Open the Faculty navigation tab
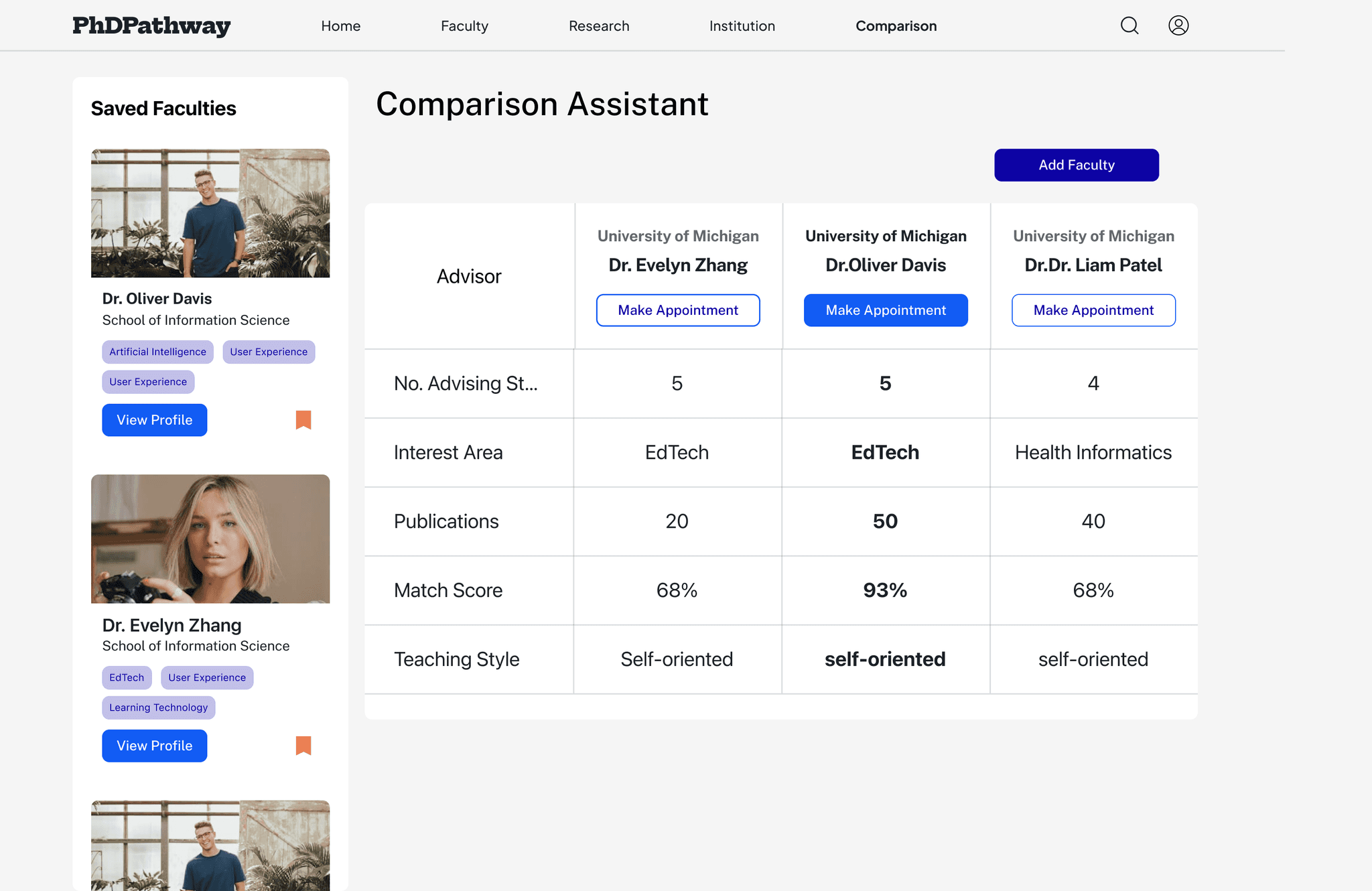This screenshot has height=891, width=1372. [x=464, y=26]
